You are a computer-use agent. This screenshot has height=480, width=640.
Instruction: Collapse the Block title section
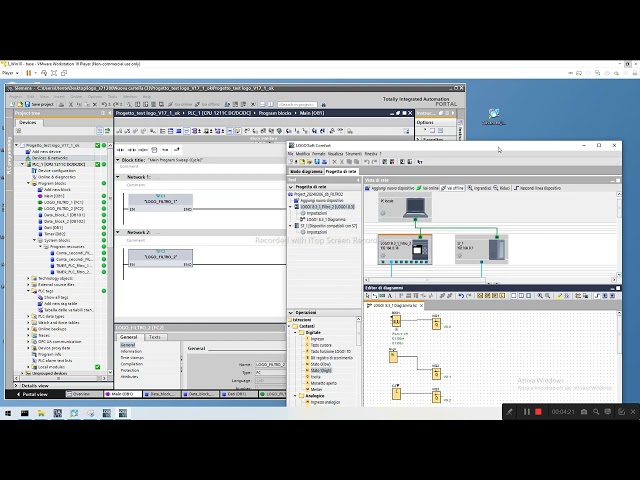click(x=118, y=160)
